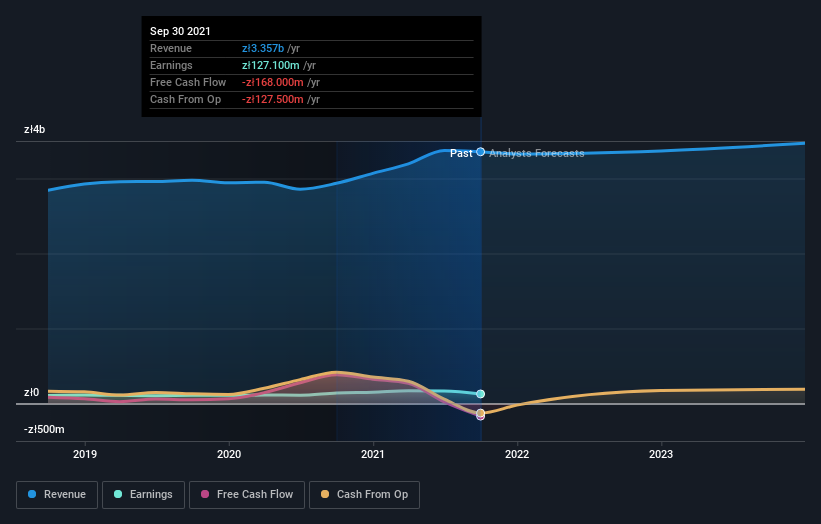Image resolution: width=821 pixels, height=524 pixels.
Task: Click the -zł500m y-axis label
Action: 44,429
